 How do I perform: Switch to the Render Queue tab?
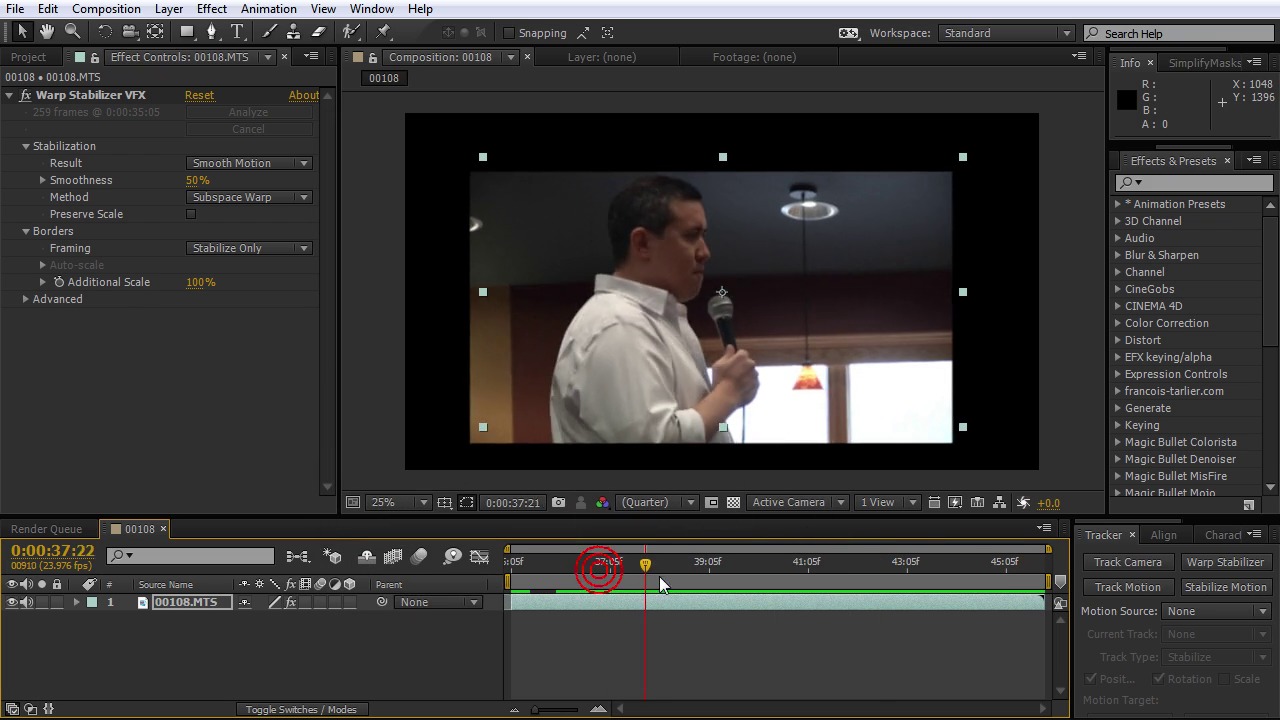click(46, 529)
